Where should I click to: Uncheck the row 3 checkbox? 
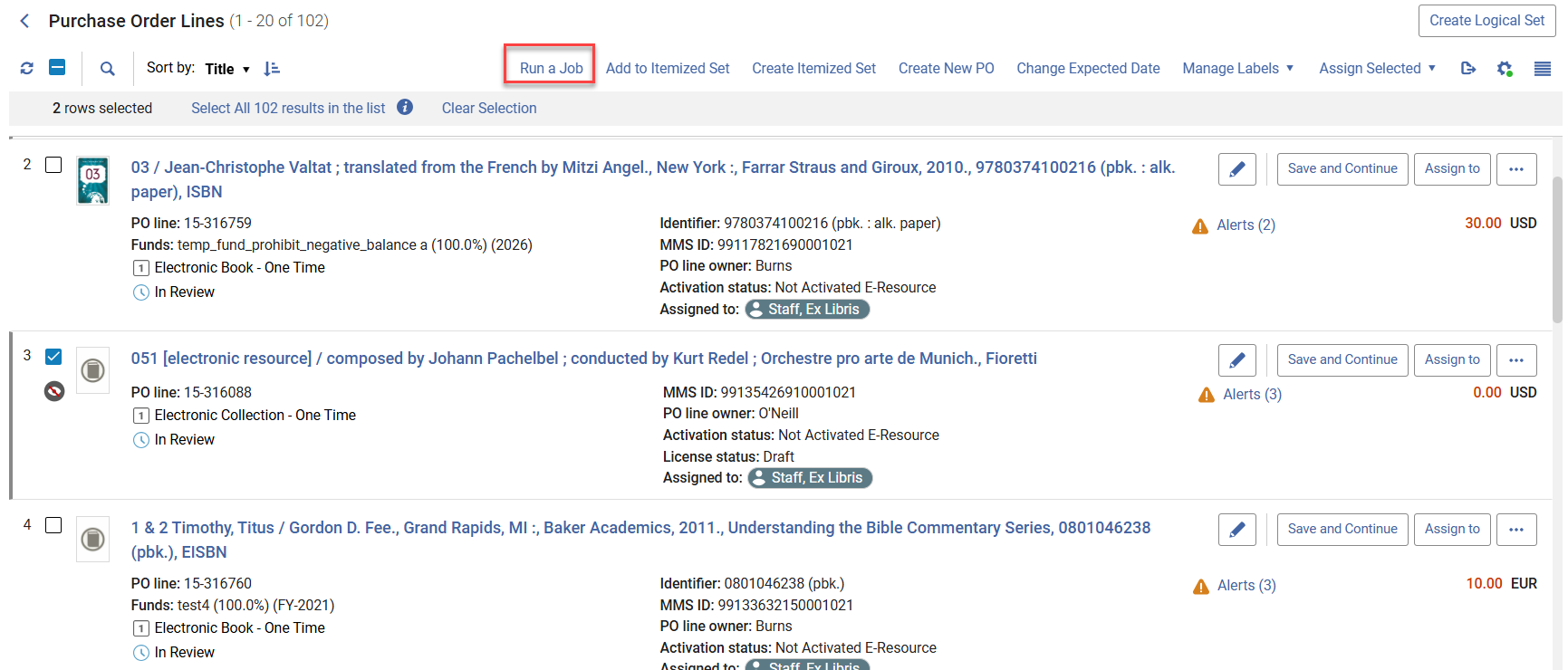click(x=53, y=356)
